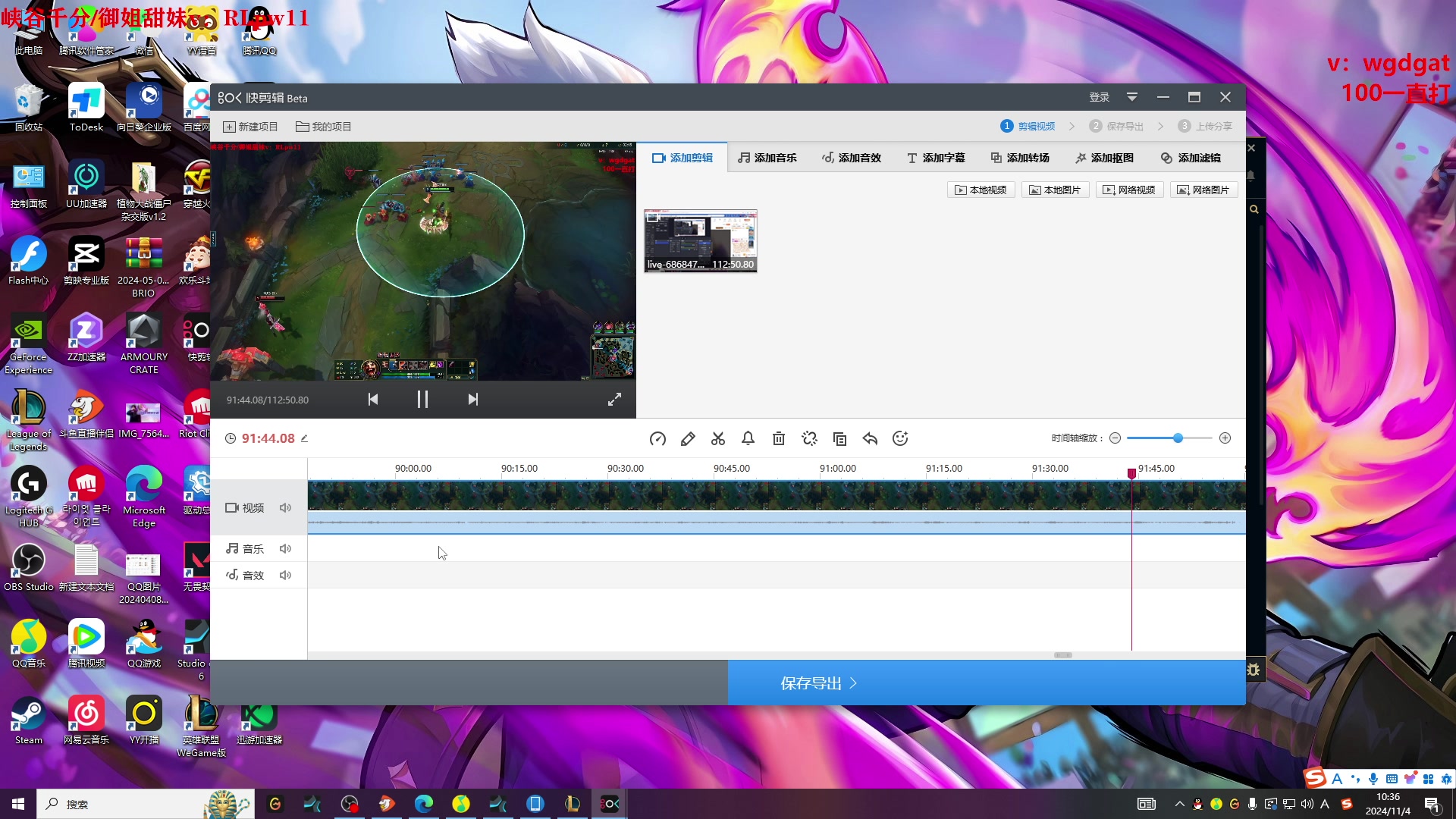Image resolution: width=1456 pixels, height=819 pixels.
Task: Click the undo arrow icon
Action: point(870,438)
